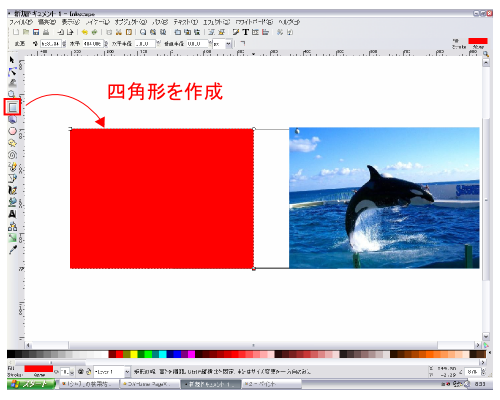Select the Bezier pen tool
This screenshot has width=500, height=400.
(x=12, y=178)
